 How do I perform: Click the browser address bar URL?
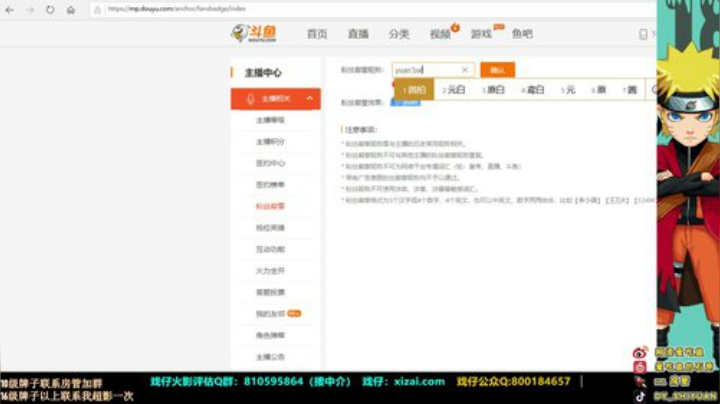(x=177, y=9)
